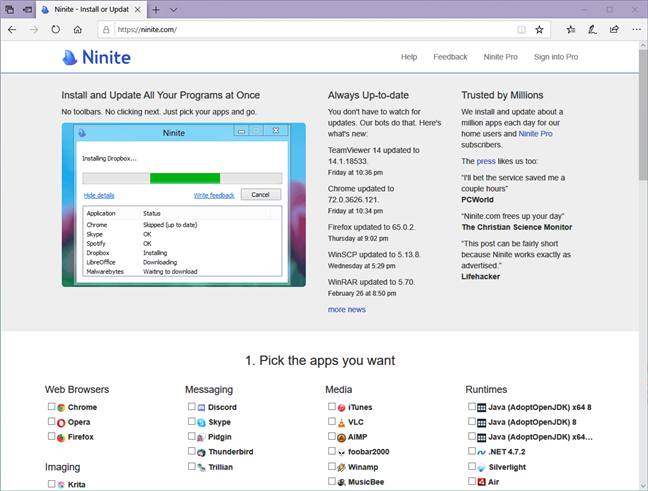Click the padlock site security icon
The height and width of the screenshot is (491, 648).
coord(106,30)
